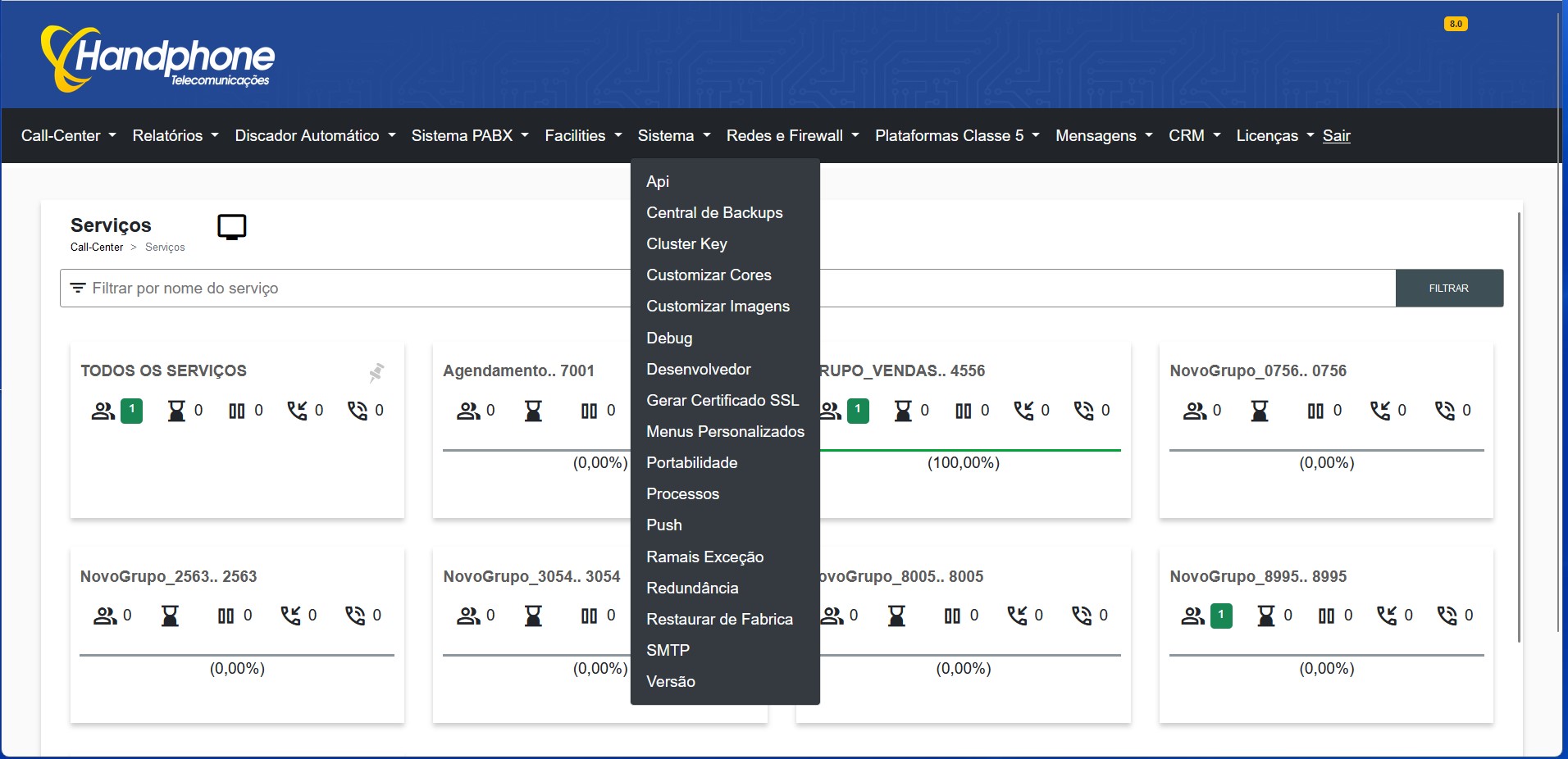
Task: Click the Handphone Telecomunicações logo
Action: 158,58
